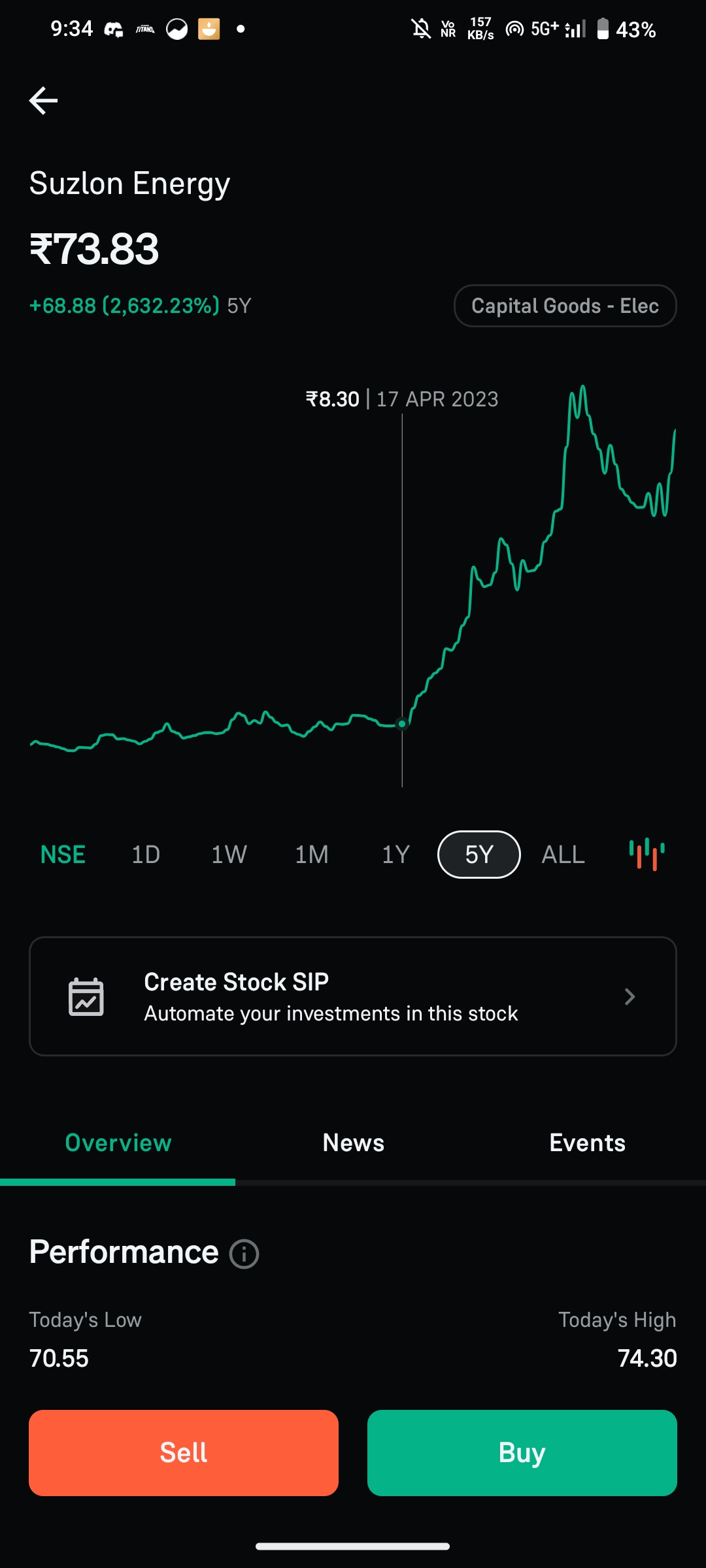Switch exchange using NSE selector

point(63,855)
